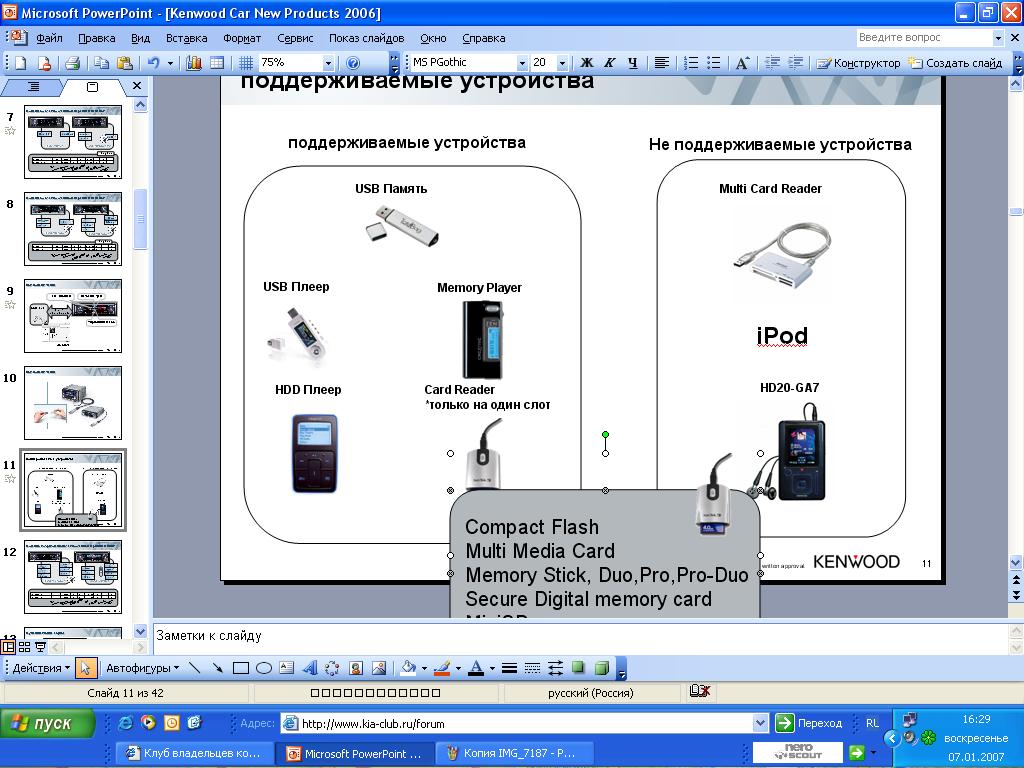Select the Rectangle drawing tool
This screenshot has width=1024, height=768.
[x=241, y=668]
